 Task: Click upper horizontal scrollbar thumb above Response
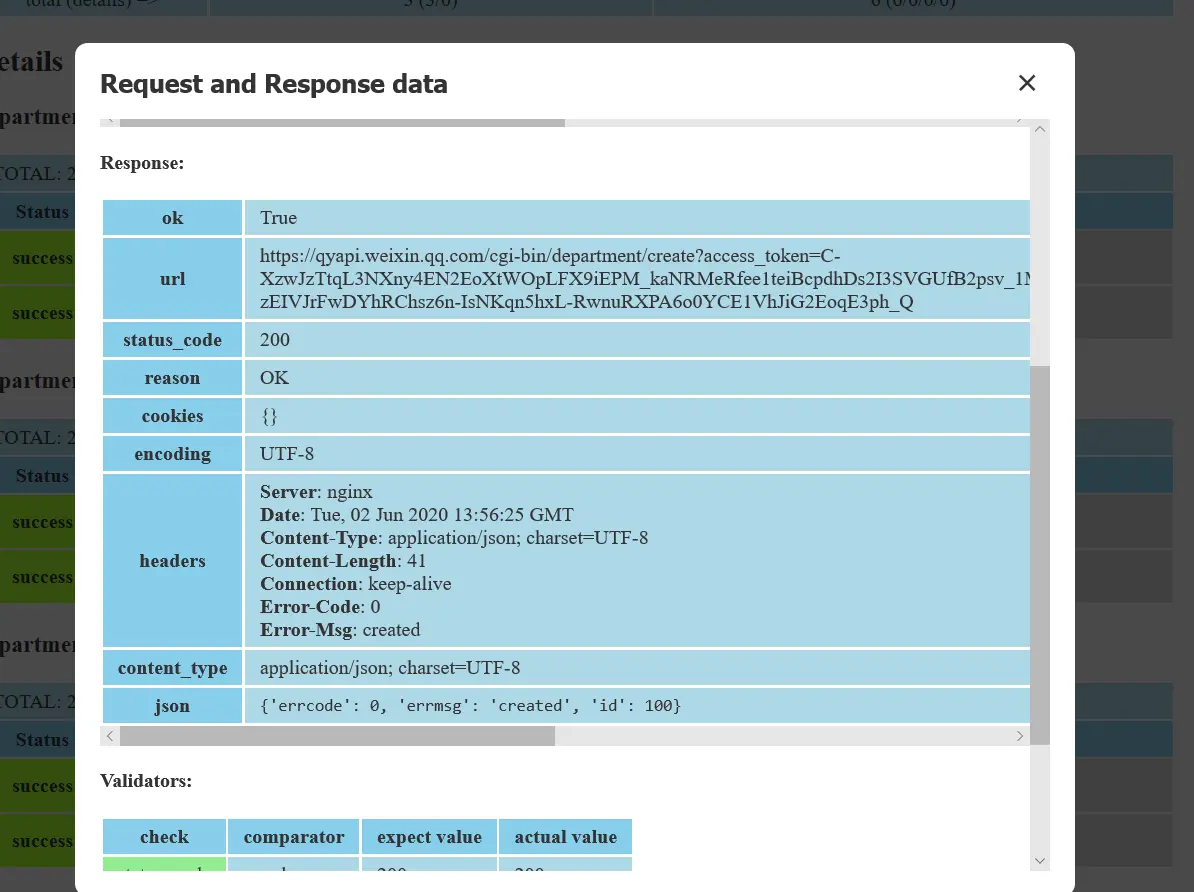[342, 122]
